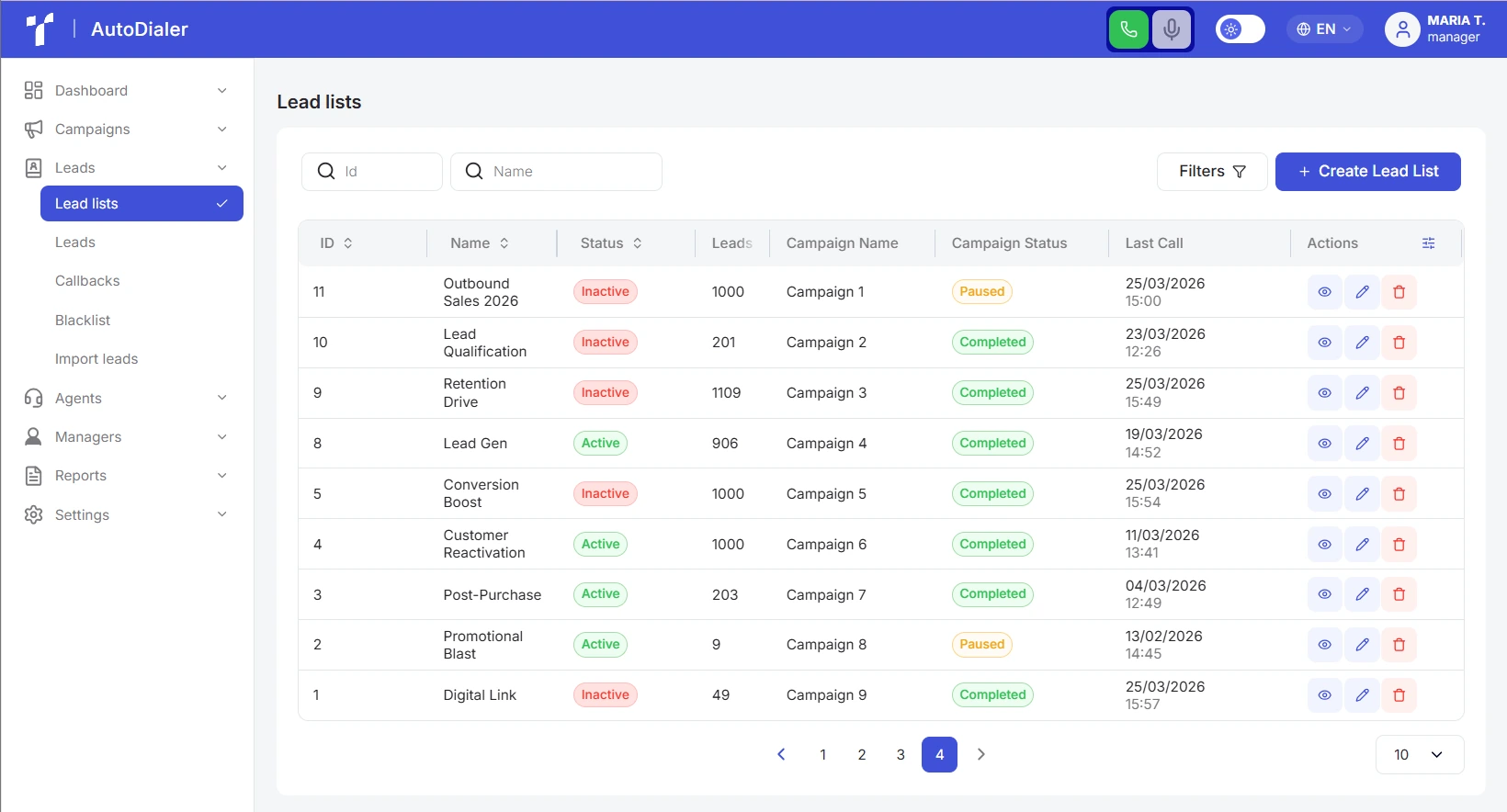1507x812 pixels.
Task: Open Callbacks in the sidebar
Action: pyautogui.click(x=87, y=281)
